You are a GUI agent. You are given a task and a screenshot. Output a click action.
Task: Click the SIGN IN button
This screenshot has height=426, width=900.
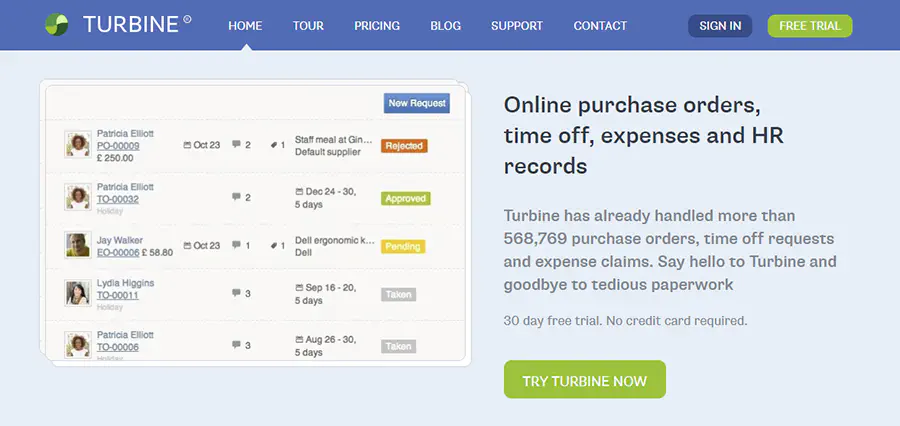[720, 26]
